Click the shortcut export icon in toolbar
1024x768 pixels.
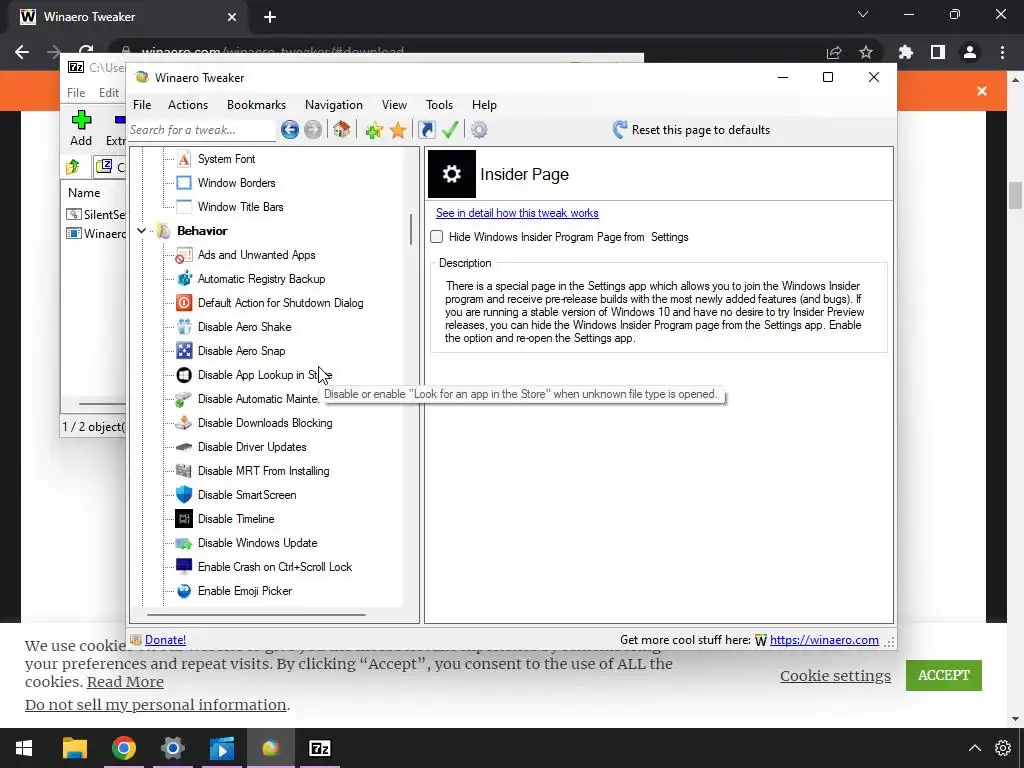coord(426,130)
